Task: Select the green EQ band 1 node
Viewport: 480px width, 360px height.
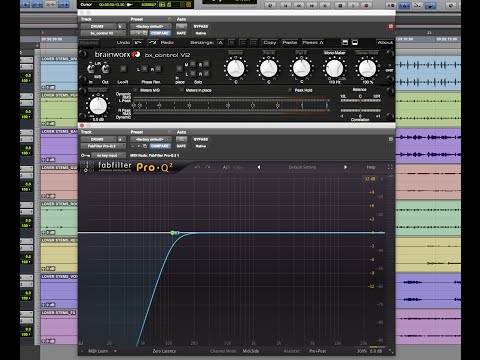Action: (172, 232)
